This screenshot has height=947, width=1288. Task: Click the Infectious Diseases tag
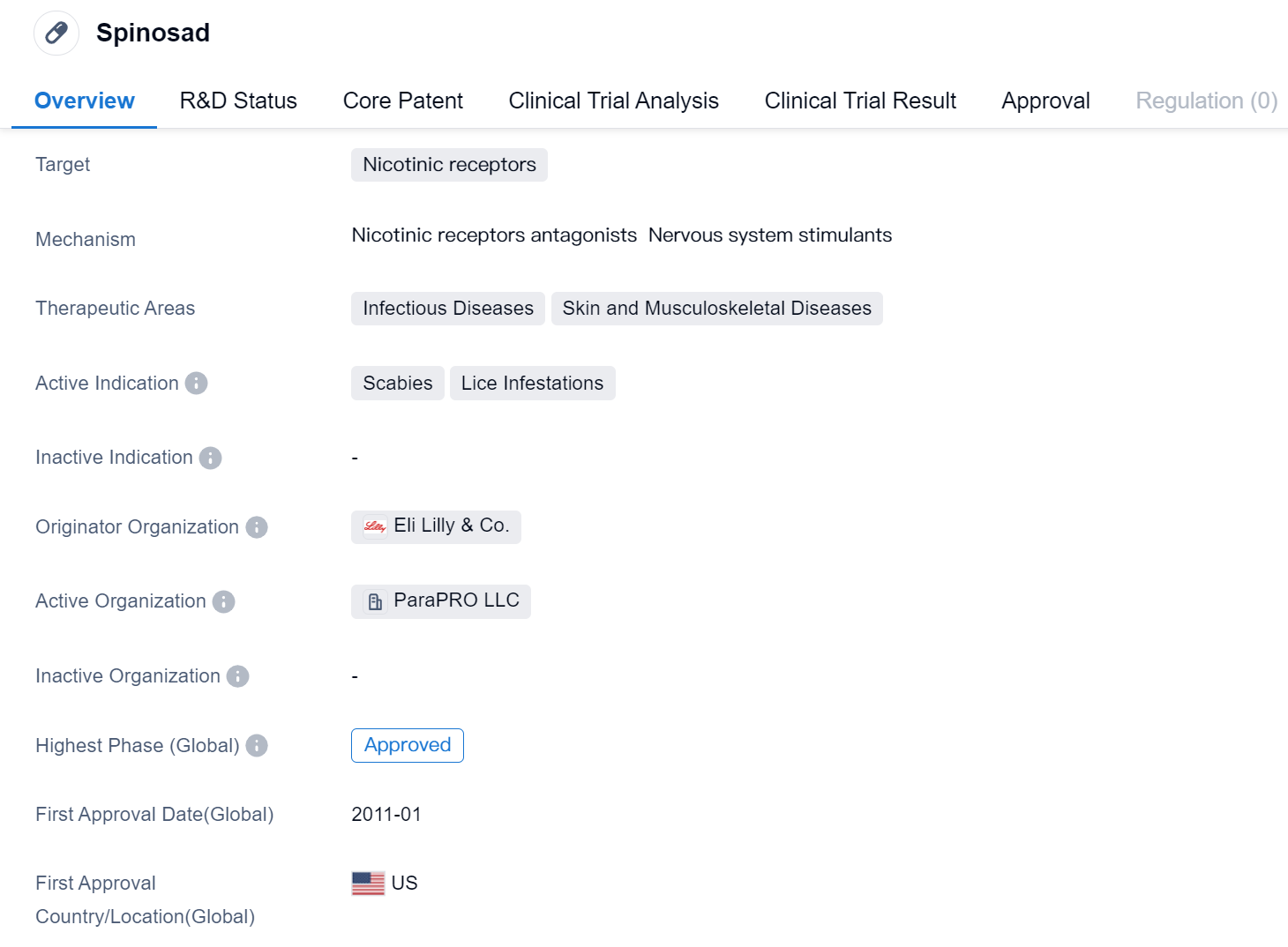click(x=447, y=309)
